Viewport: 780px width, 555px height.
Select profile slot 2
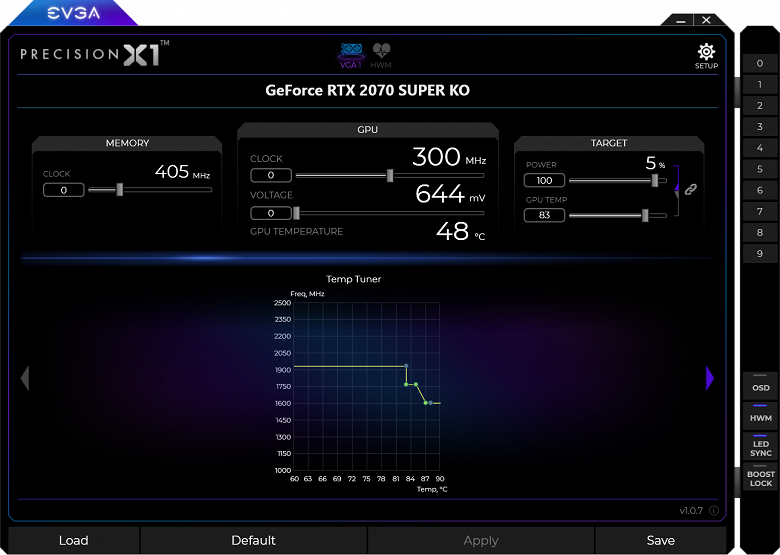pyautogui.click(x=760, y=105)
